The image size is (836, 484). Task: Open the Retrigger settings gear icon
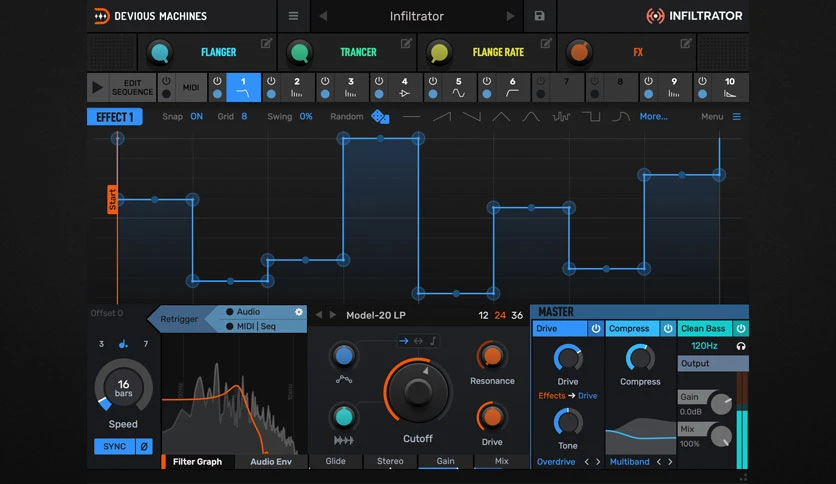click(299, 312)
